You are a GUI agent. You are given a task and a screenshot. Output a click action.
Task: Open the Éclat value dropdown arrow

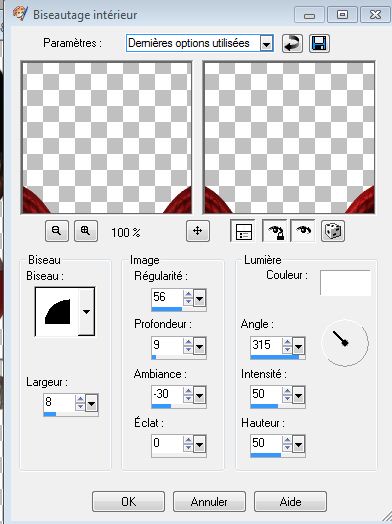(x=200, y=444)
